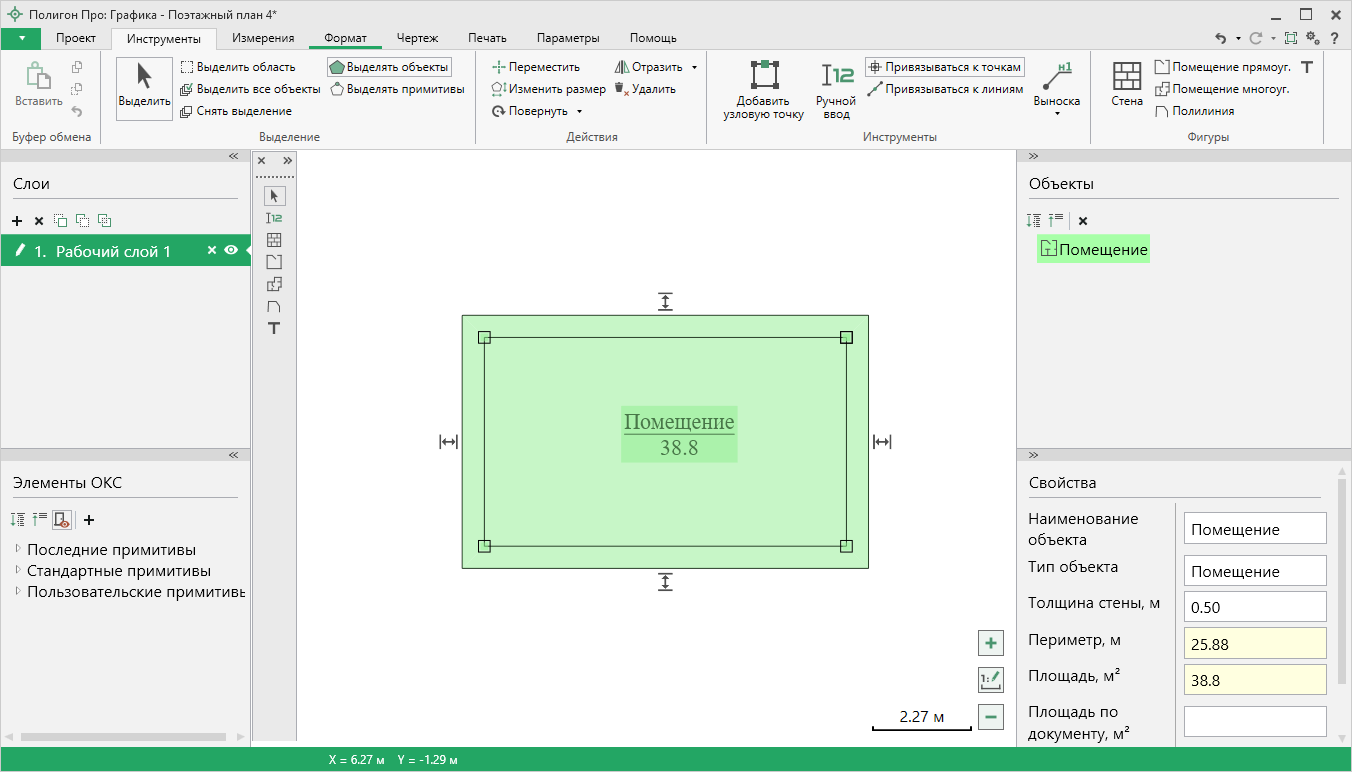1352x772 pixels.
Task: Toggle Привязываться к точкам snapping
Action: point(945,67)
